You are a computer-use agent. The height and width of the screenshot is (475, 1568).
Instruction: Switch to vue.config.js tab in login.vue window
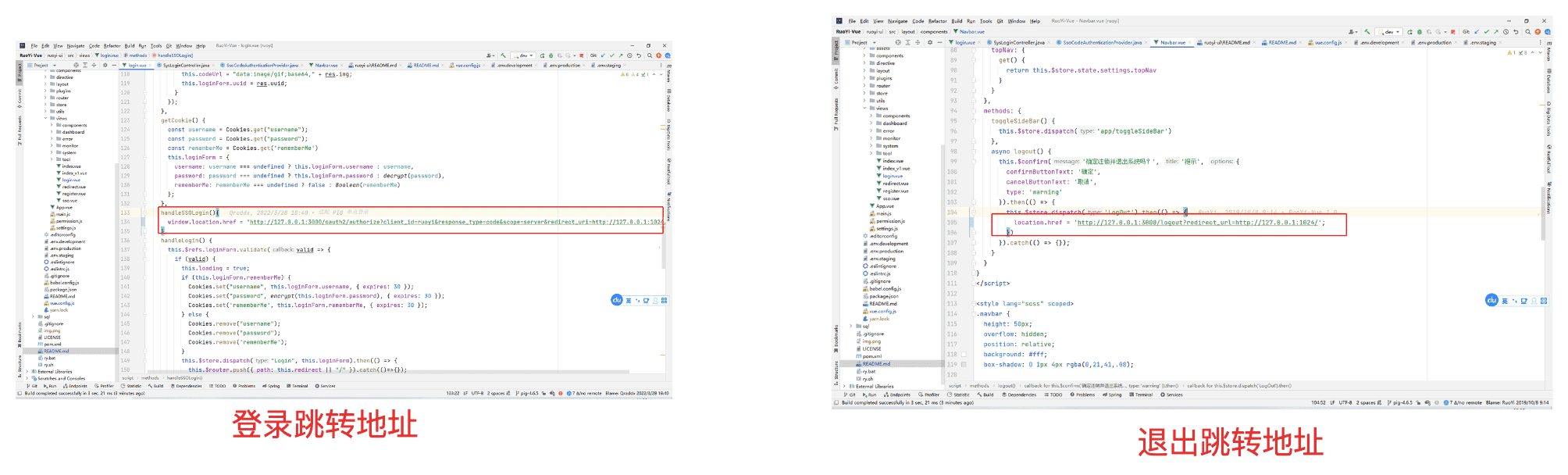(468, 66)
